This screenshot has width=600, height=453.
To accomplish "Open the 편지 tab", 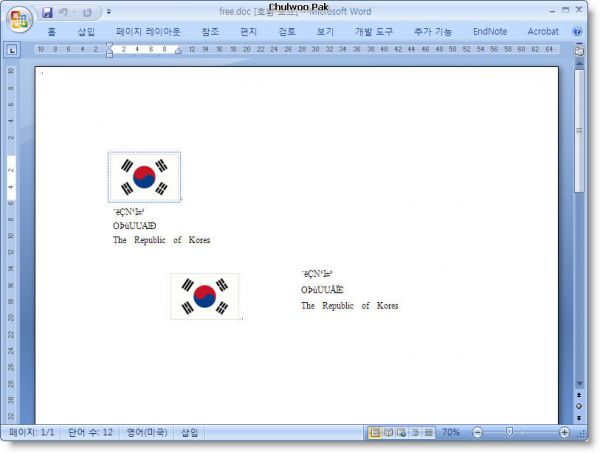I will (x=248, y=32).
